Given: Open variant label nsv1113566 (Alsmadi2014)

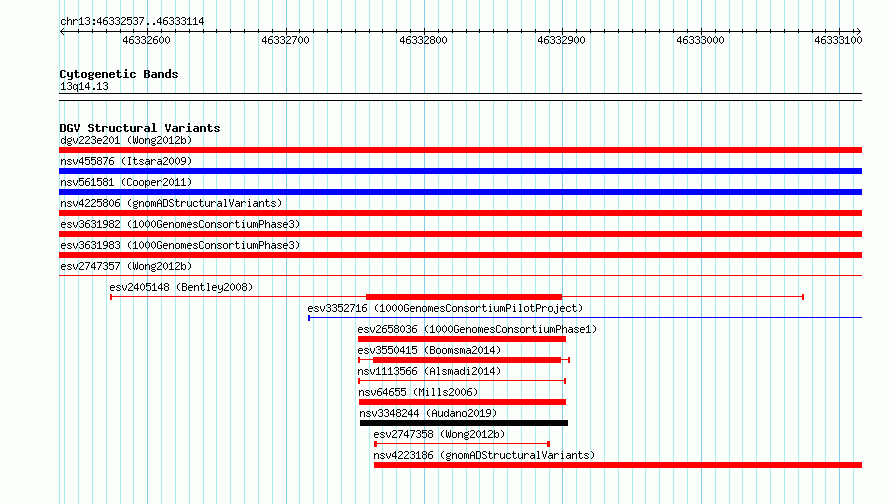Looking at the screenshot, I should tap(429, 371).
